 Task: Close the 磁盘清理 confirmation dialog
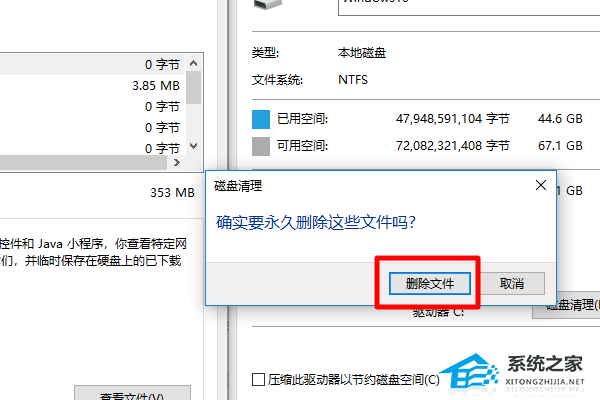[541, 185]
